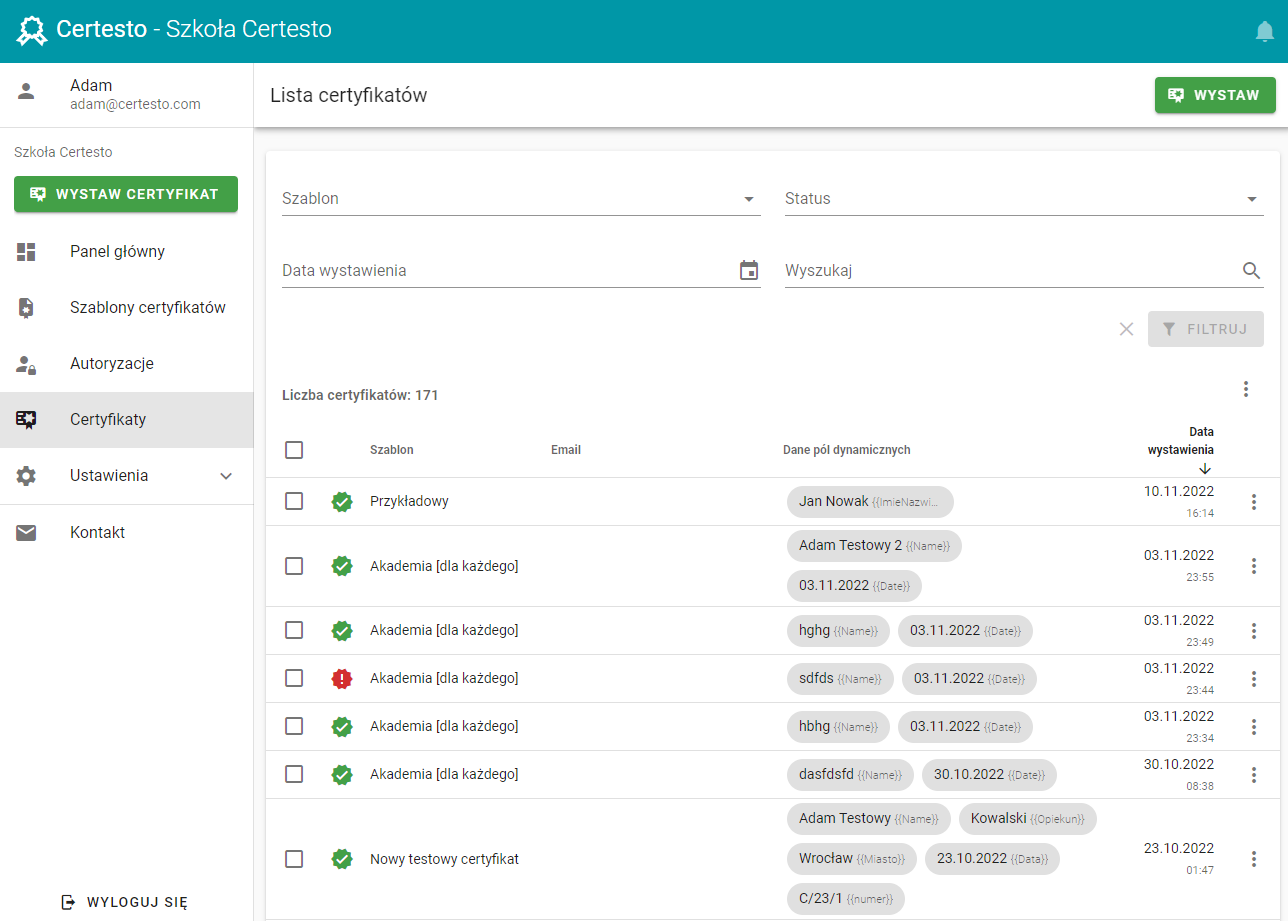Select checkbox for Adam Testowy 2 row
The image size is (1288, 921).
pos(294,566)
